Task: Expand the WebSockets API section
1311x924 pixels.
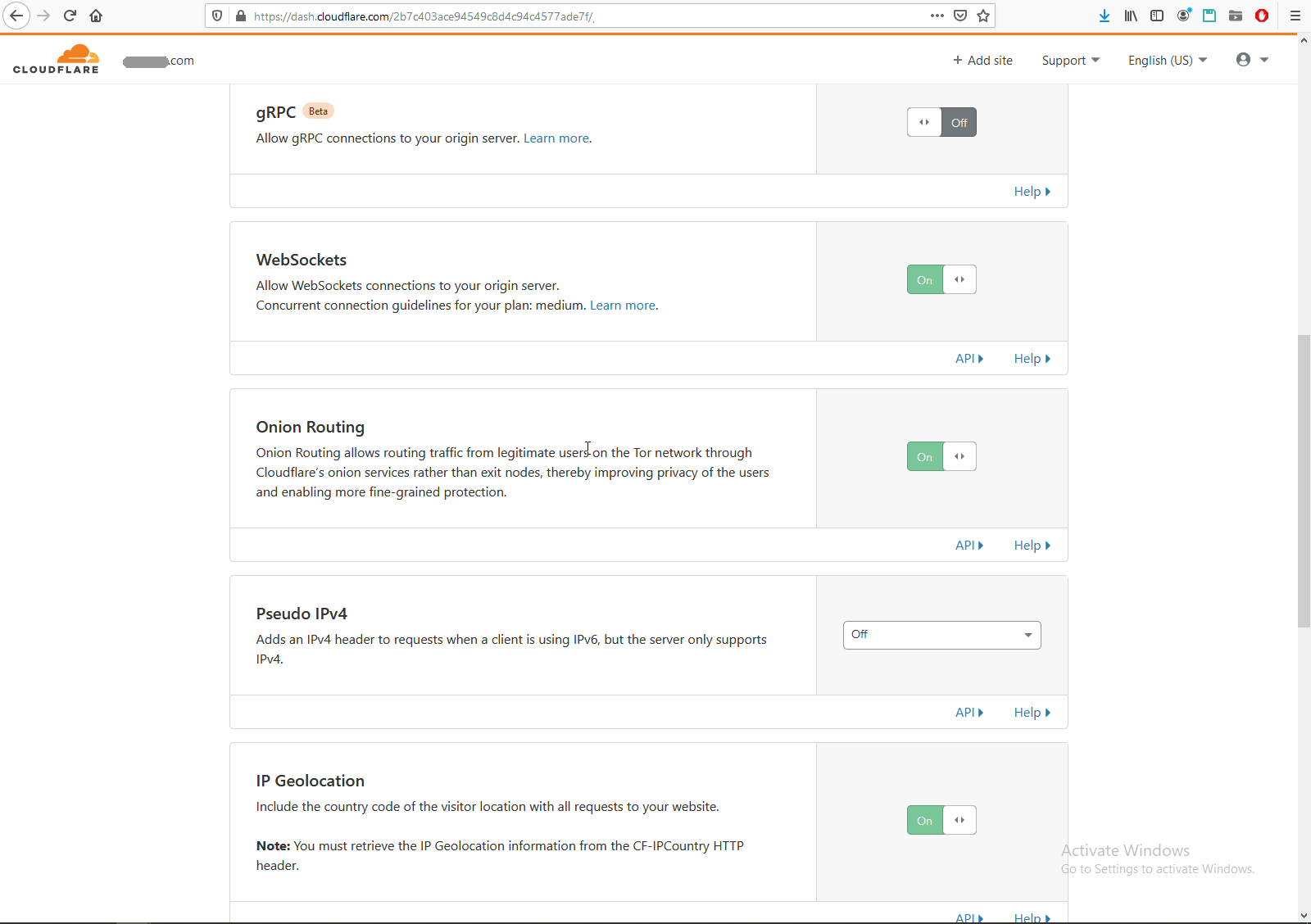Action: click(969, 359)
